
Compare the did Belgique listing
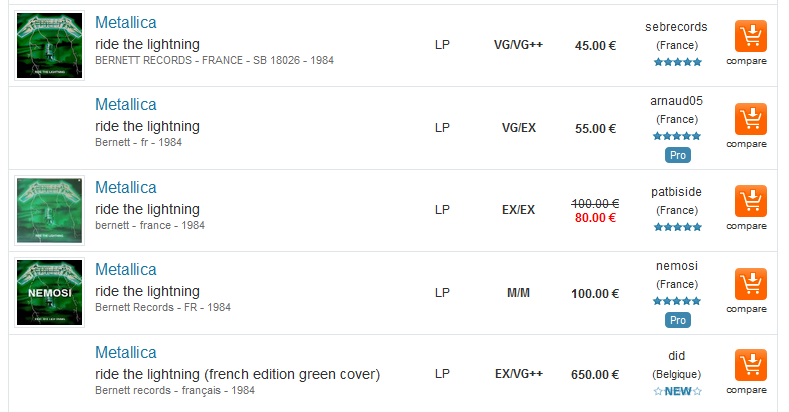pos(746,390)
